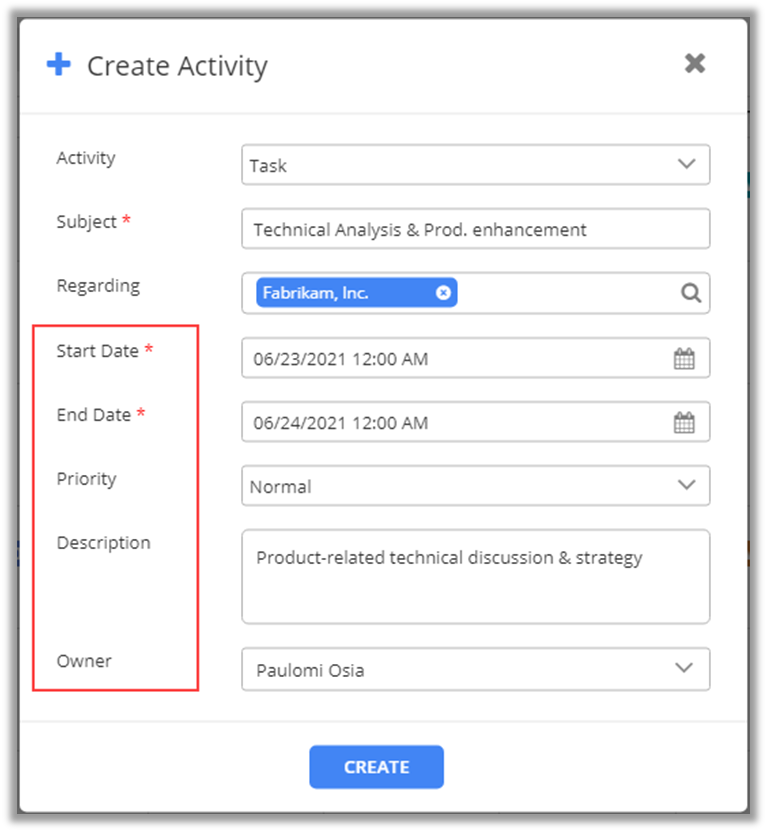The image size is (768, 832).
Task: Close the Create Activity dialog
Action: 695,64
